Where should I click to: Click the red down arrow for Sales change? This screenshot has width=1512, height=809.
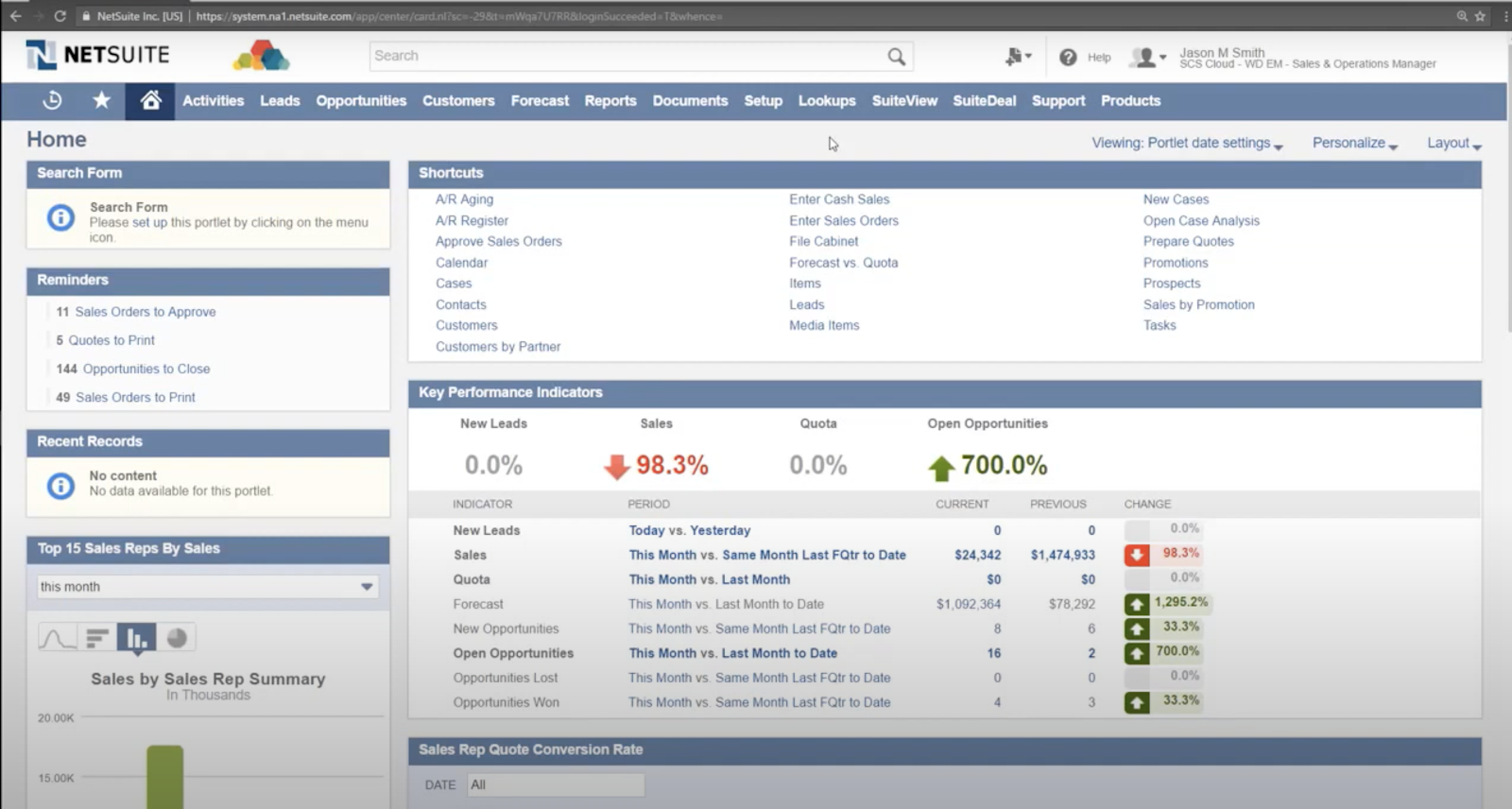click(1137, 555)
